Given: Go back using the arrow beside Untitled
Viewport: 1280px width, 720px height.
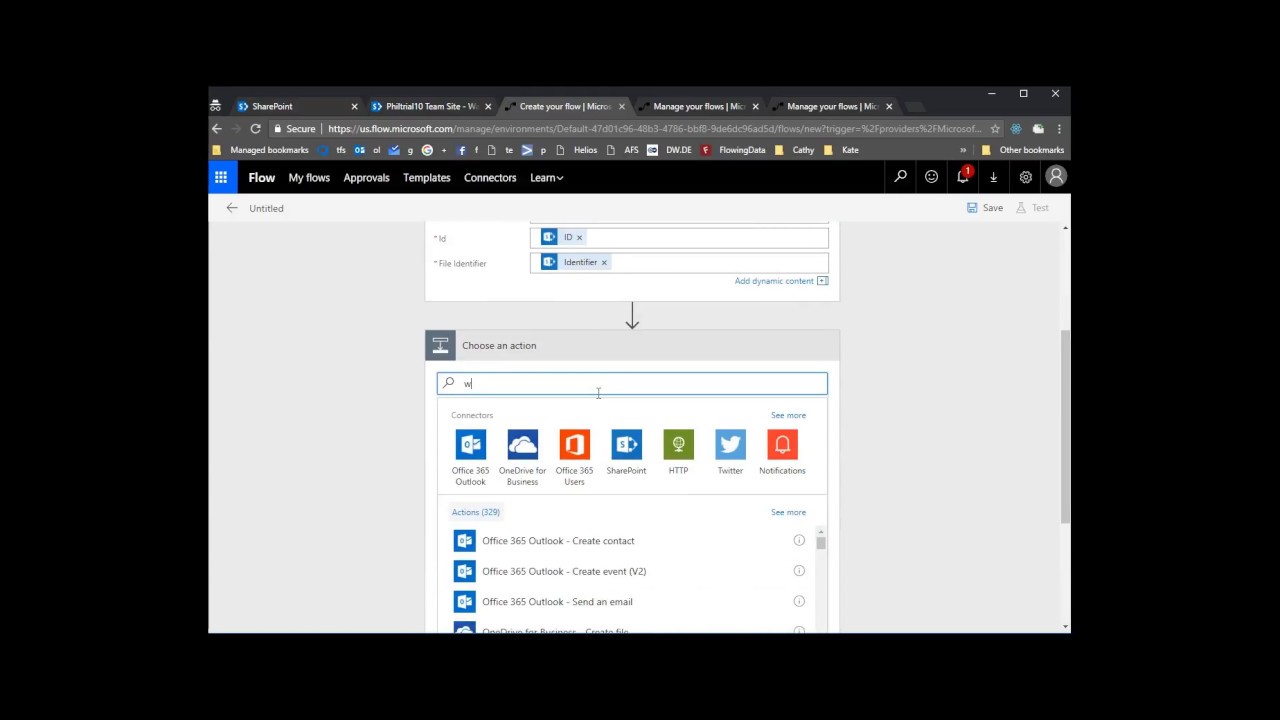Looking at the screenshot, I should [232, 208].
